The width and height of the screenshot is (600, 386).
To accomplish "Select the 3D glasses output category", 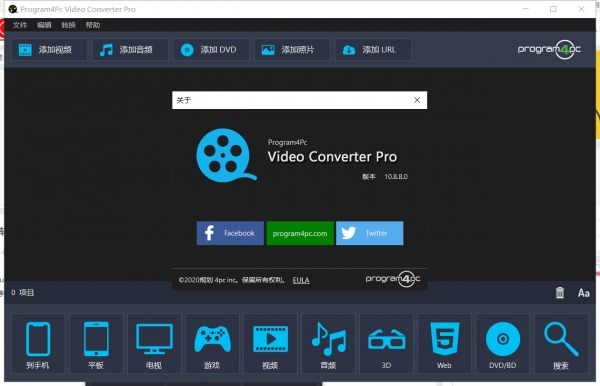I will 386,344.
